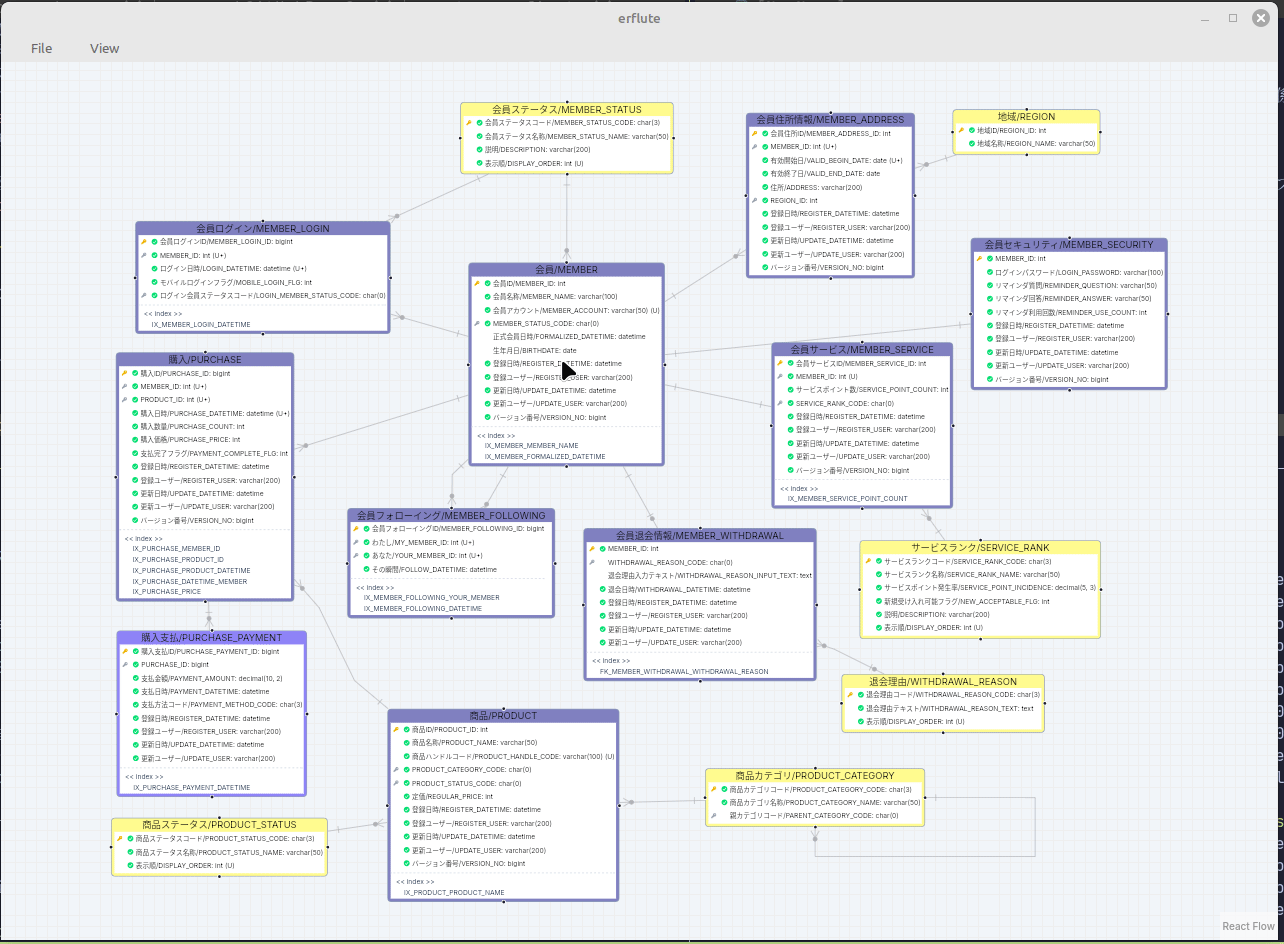
Task: Select the 会員ログイン/MEMBER_LOGIN table header
Action: click(263, 228)
